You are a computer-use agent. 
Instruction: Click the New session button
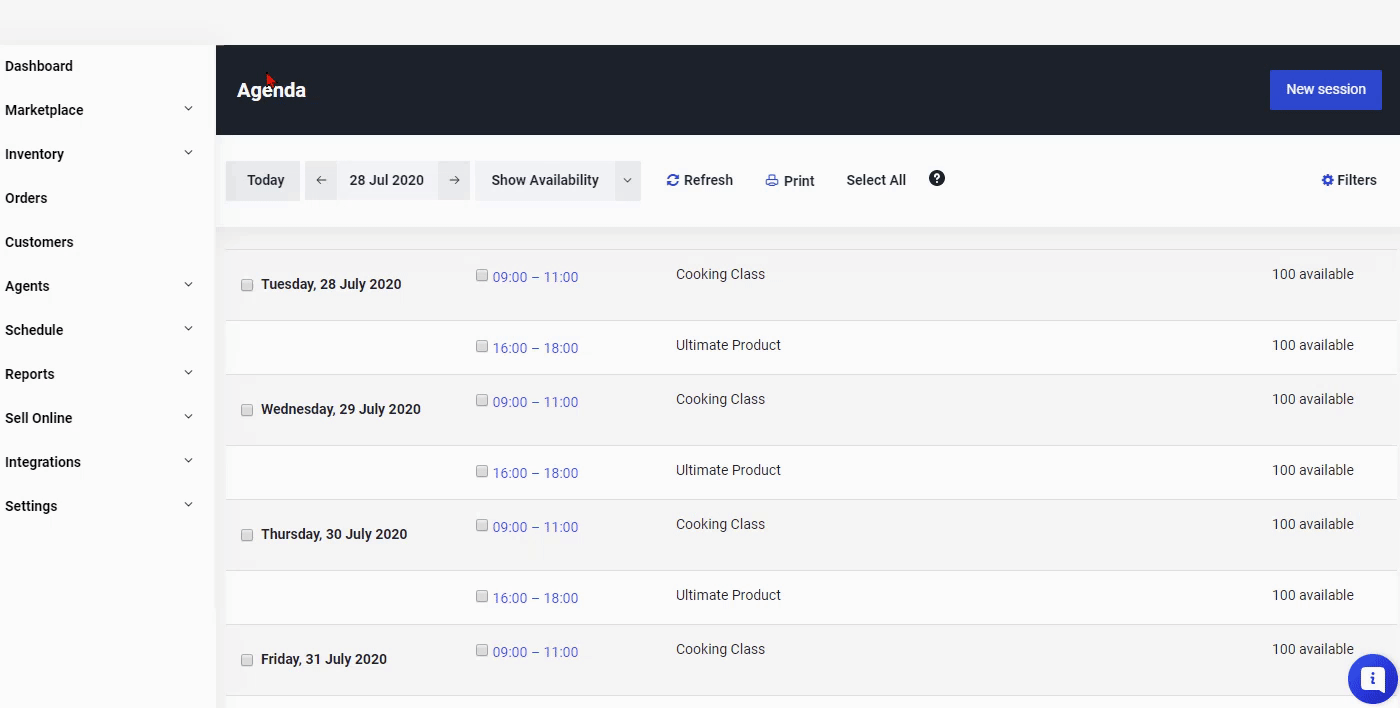point(1326,90)
